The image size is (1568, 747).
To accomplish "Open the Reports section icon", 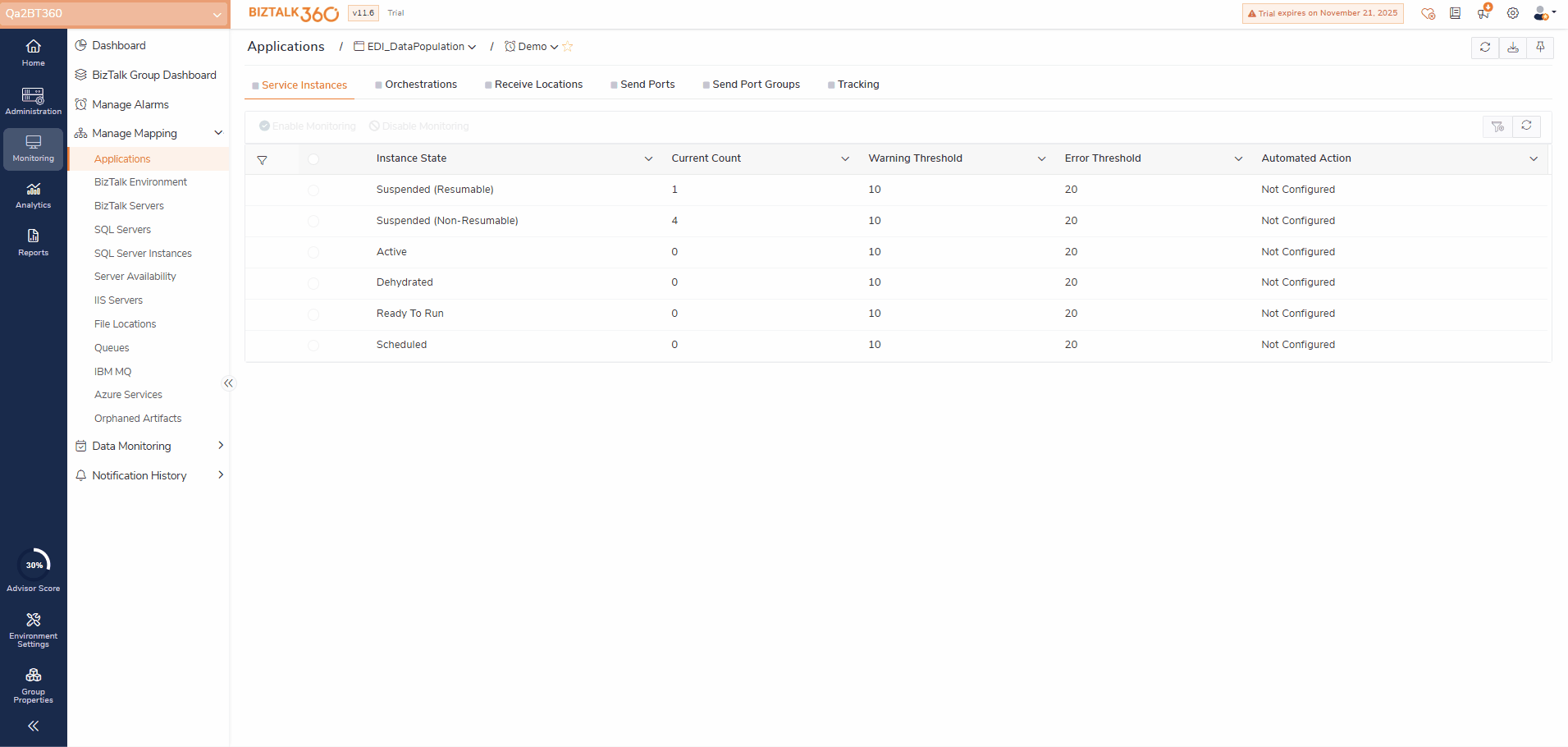I will (33, 241).
